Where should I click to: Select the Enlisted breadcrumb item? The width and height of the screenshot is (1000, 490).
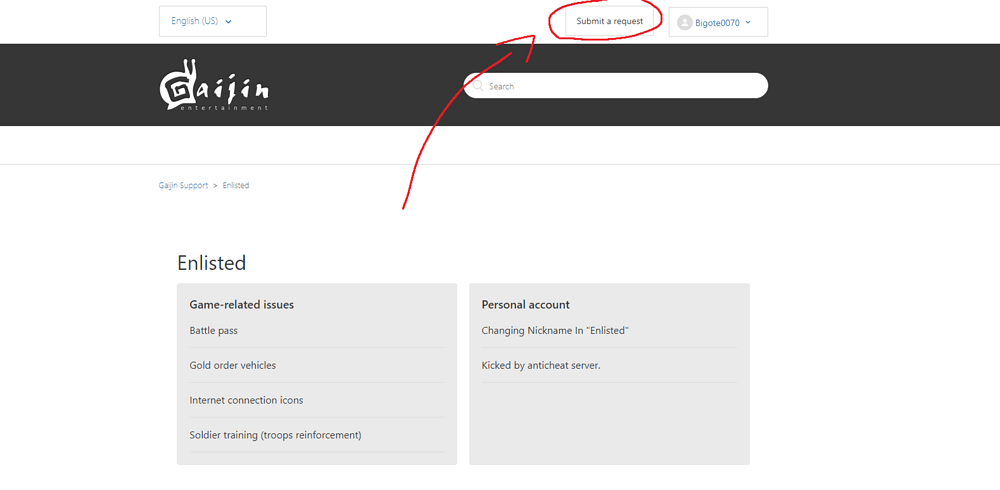[236, 185]
